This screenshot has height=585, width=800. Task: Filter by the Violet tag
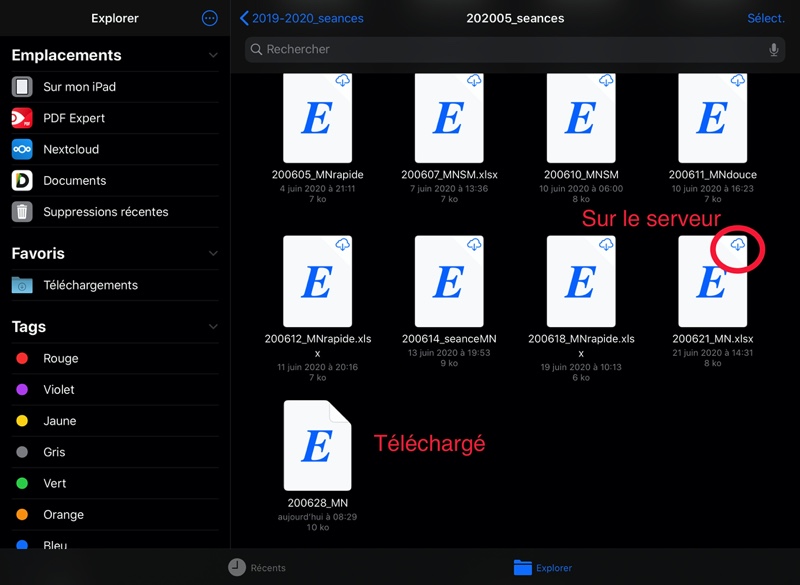(58, 390)
